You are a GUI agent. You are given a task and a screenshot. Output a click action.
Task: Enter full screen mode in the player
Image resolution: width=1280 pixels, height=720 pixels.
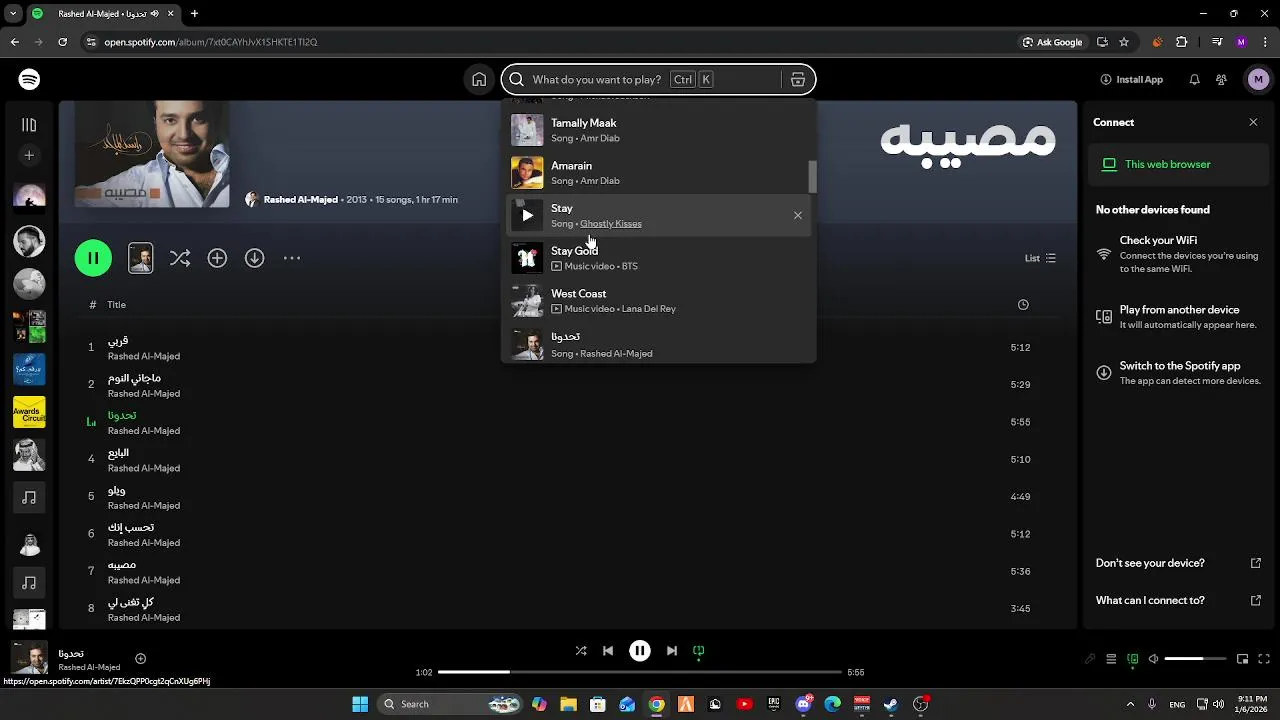(1265, 659)
